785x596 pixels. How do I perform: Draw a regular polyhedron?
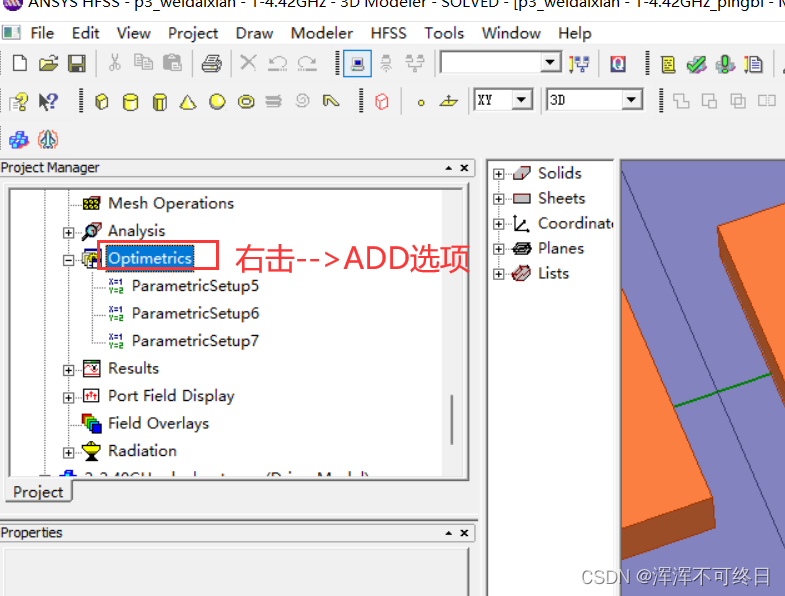160,102
